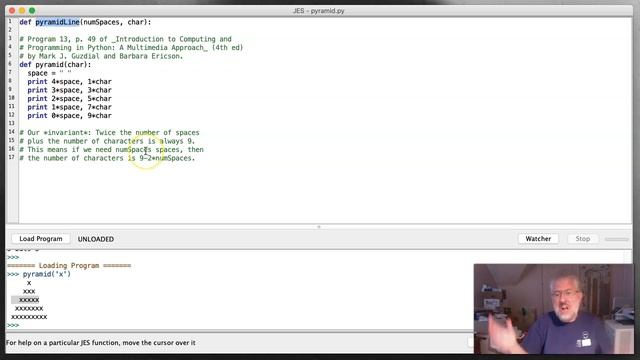
Task: Click comment line '# Our *invariant*: Twice the number'
Action: [x=109, y=133]
